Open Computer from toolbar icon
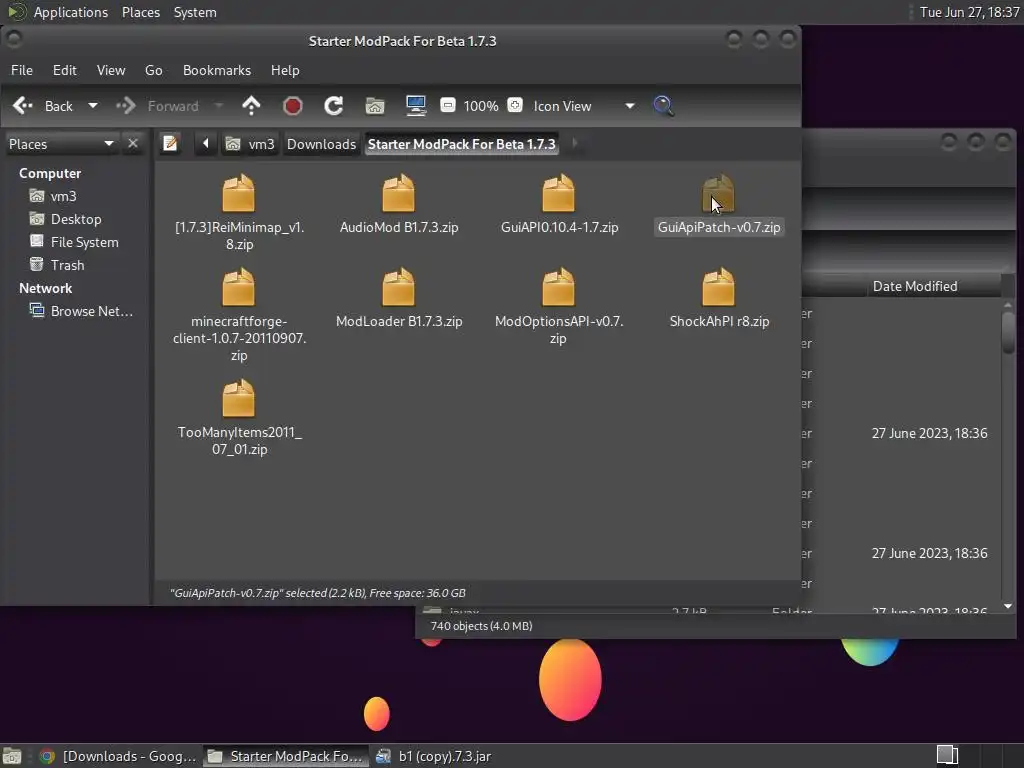Viewport: 1024px width, 768px height. tap(416, 106)
